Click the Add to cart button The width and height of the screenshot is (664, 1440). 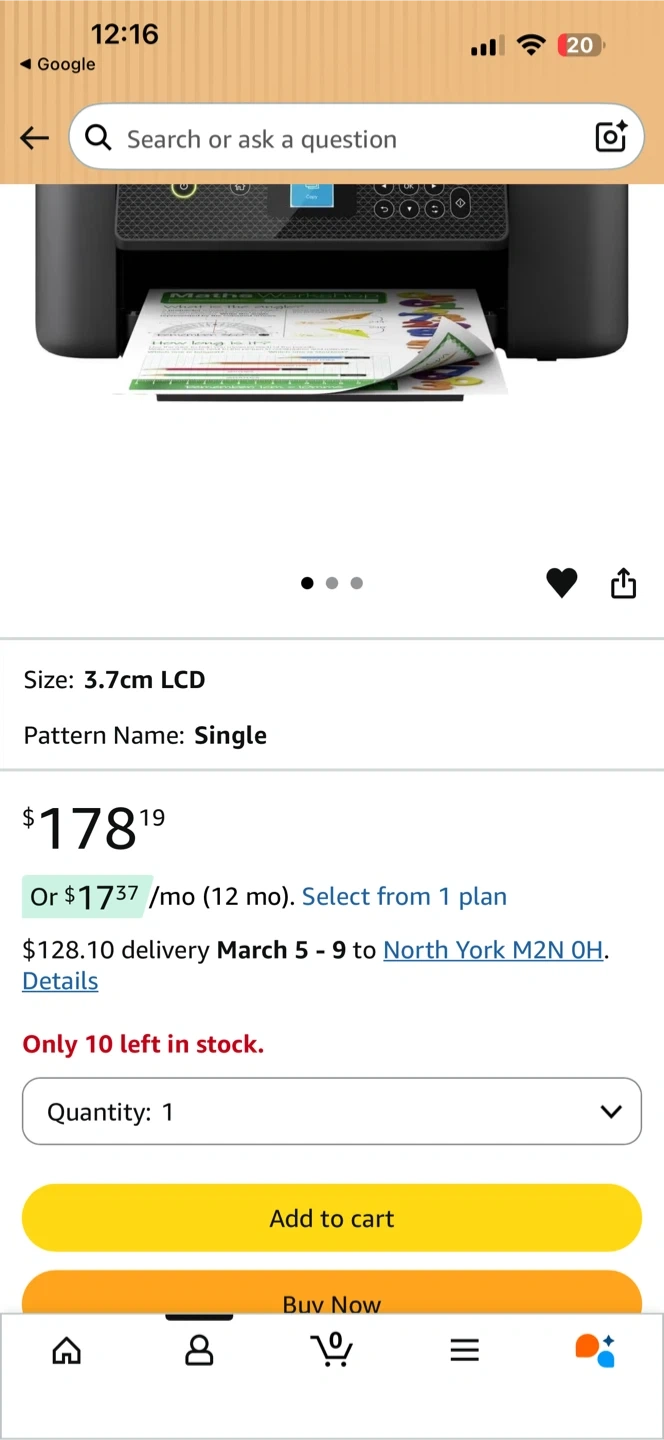coord(332,1218)
